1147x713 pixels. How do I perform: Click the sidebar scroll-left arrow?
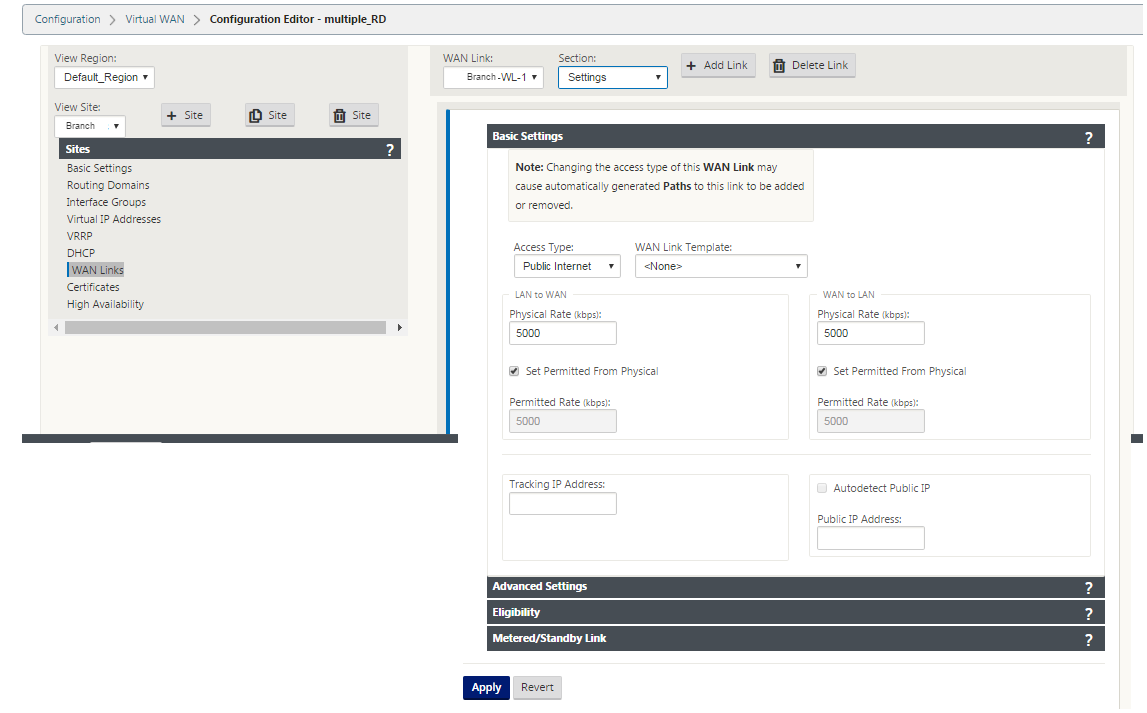tap(56, 328)
